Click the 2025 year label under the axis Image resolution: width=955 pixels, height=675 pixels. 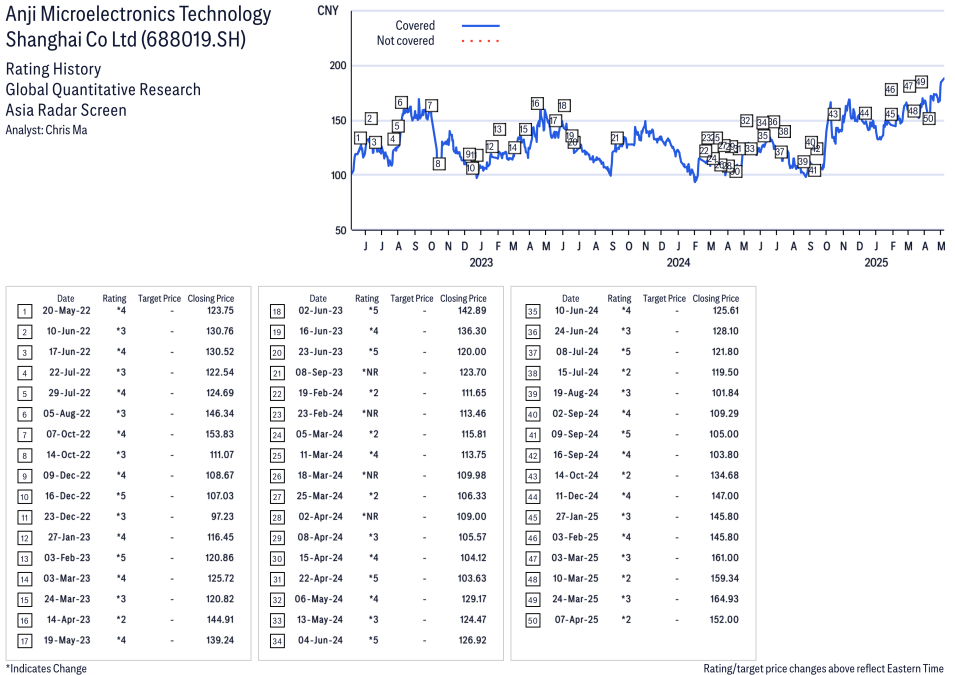click(876, 263)
